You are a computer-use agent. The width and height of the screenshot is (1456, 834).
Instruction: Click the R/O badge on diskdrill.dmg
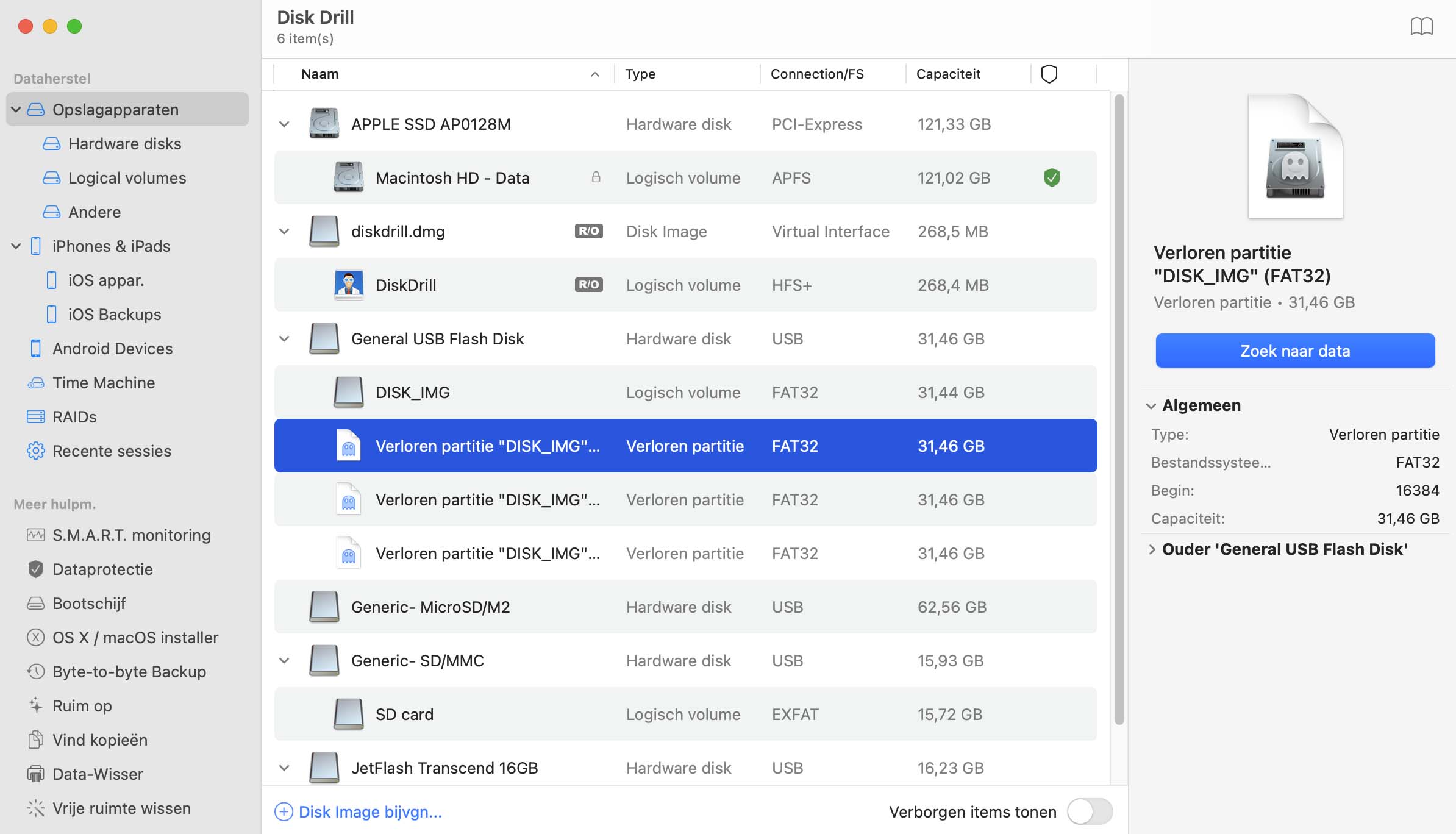point(588,231)
